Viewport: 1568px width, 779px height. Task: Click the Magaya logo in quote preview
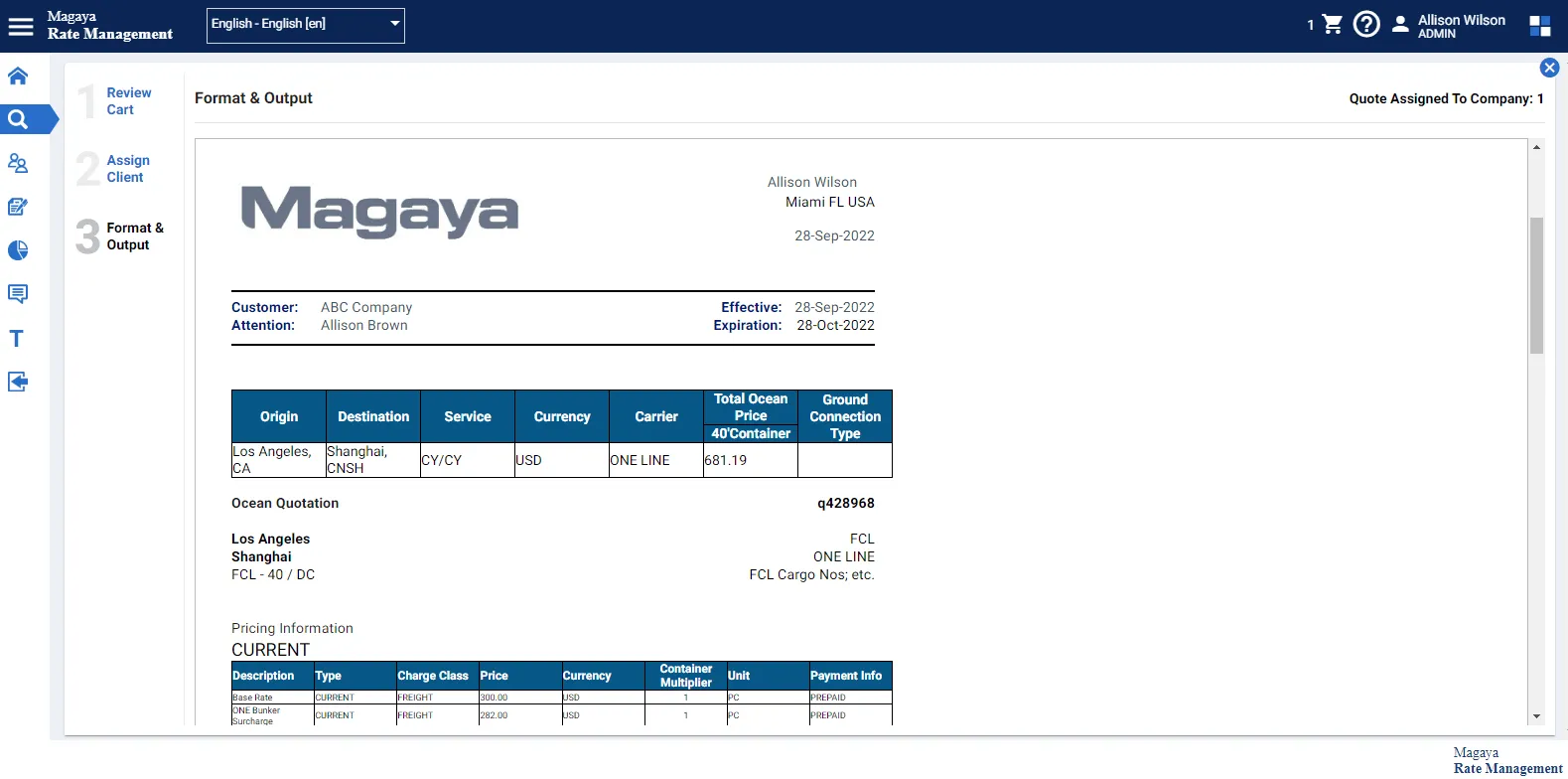(379, 212)
